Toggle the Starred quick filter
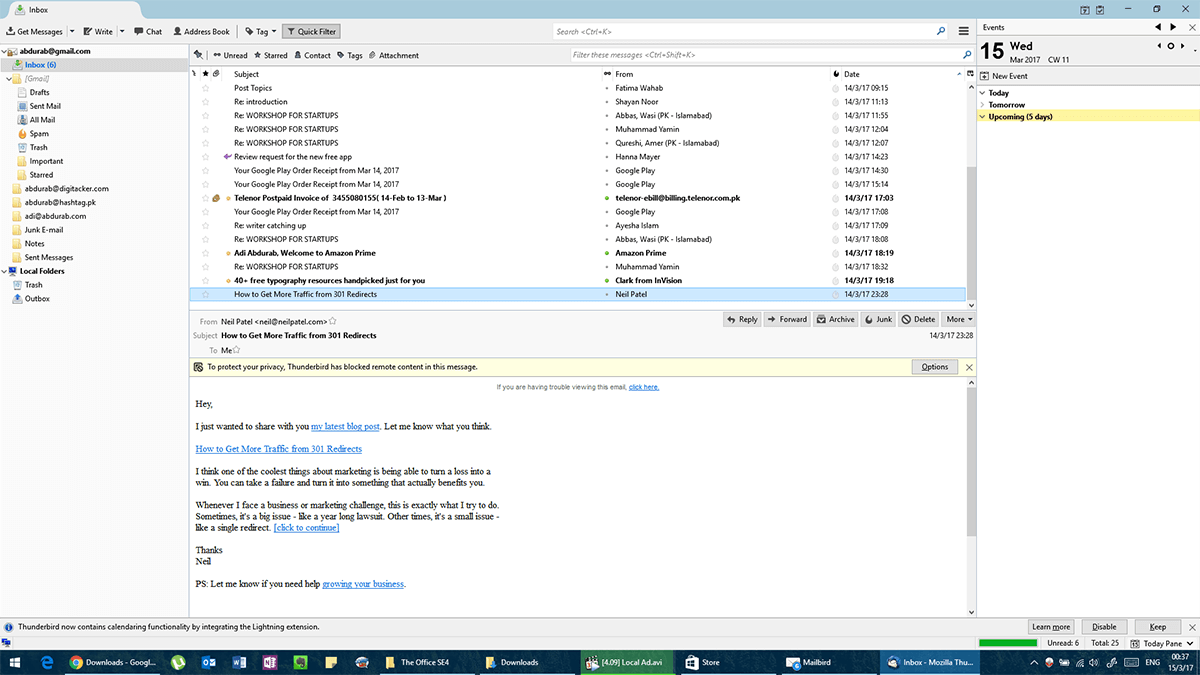Image resolution: width=1200 pixels, height=675 pixels. tap(270, 55)
